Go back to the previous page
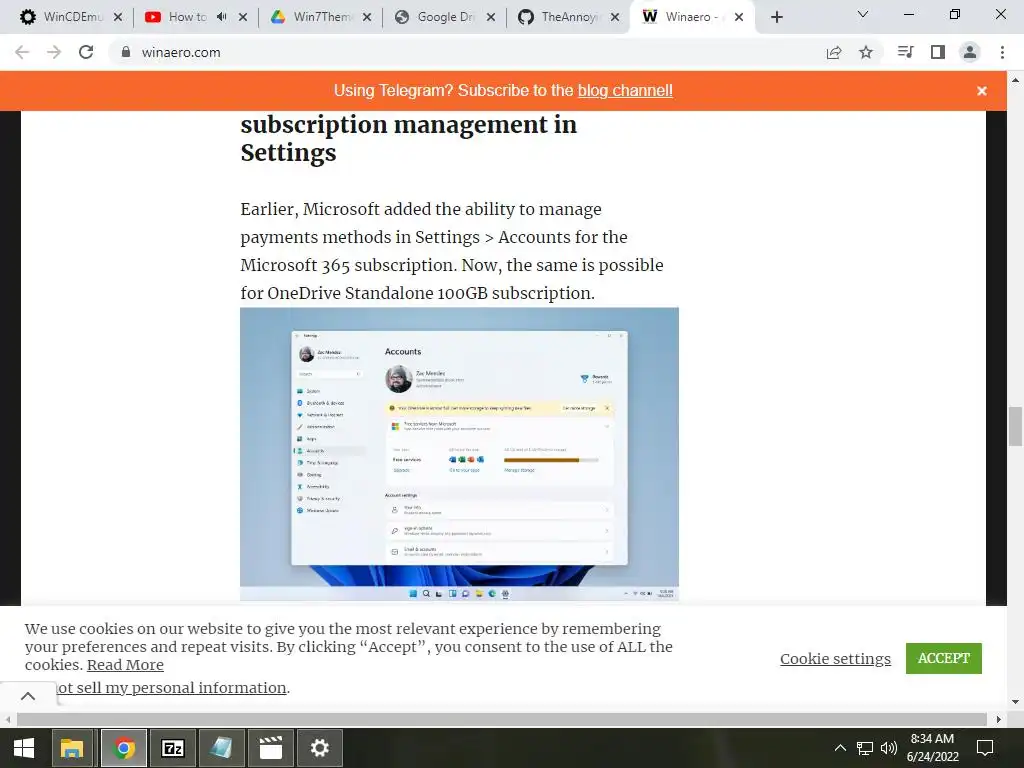The width and height of the screenshot is (1024, 768). click(22, 52)
